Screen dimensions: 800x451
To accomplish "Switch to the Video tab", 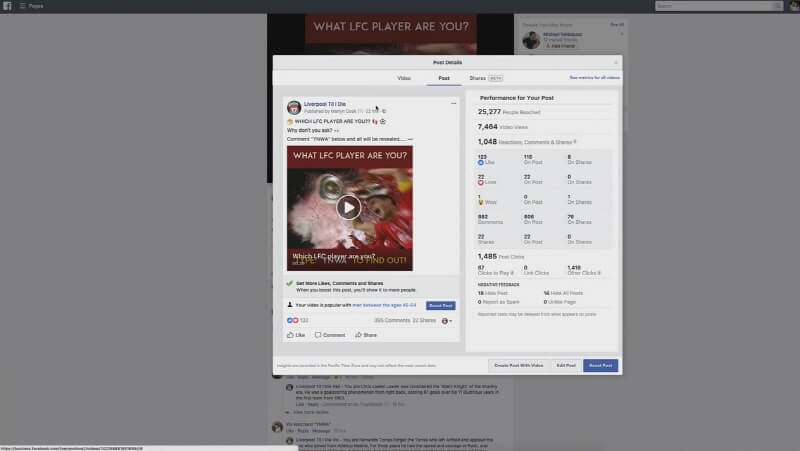I will pyautogui.click(x=404, y=78).
